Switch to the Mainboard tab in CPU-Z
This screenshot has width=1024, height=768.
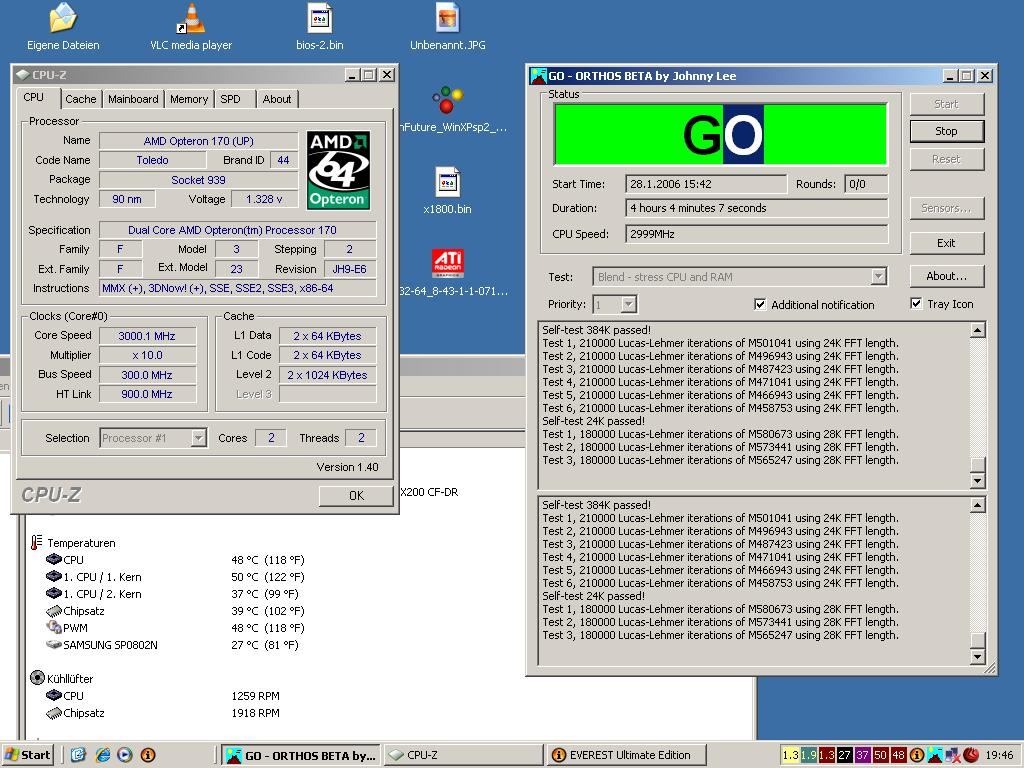[133, 99]
